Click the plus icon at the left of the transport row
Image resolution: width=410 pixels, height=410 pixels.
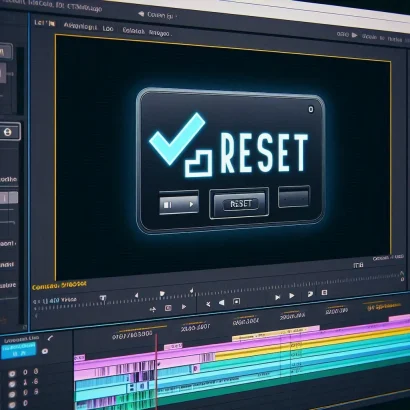coord(153,310)
